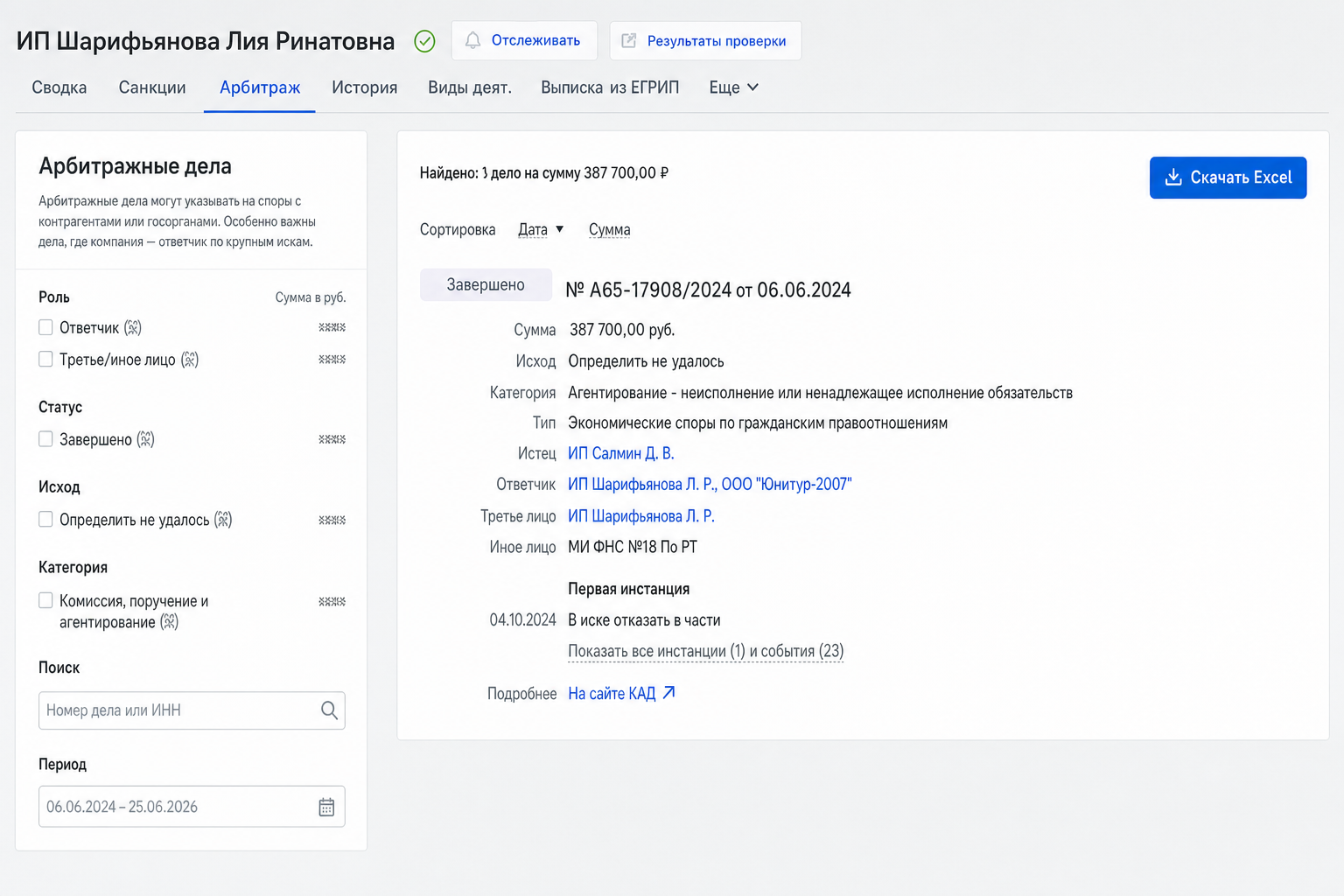
Task: Check the Третье/иное лицо checkbox
Action: click(45, 359)
